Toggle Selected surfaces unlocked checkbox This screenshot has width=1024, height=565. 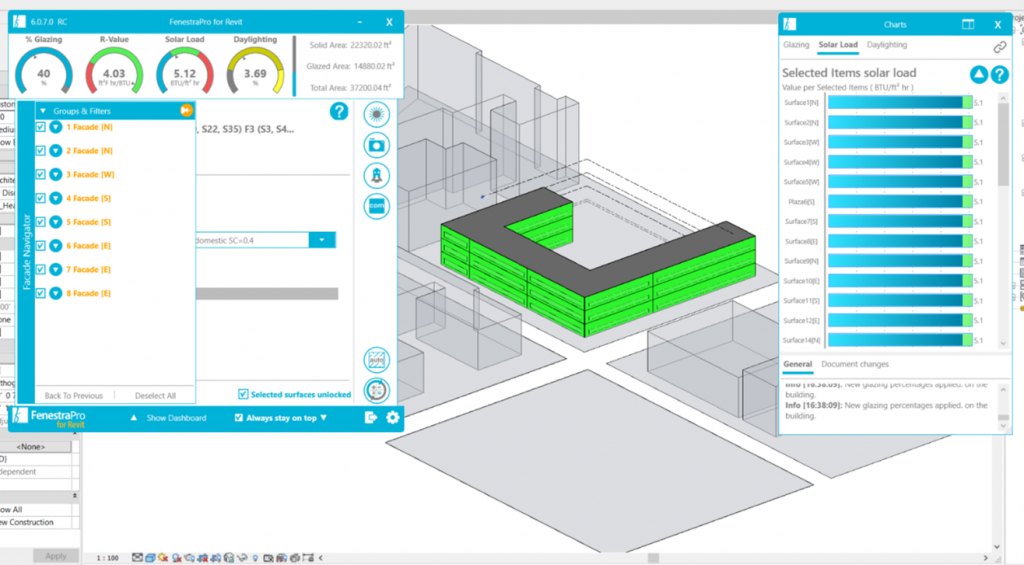click(243, 394)
